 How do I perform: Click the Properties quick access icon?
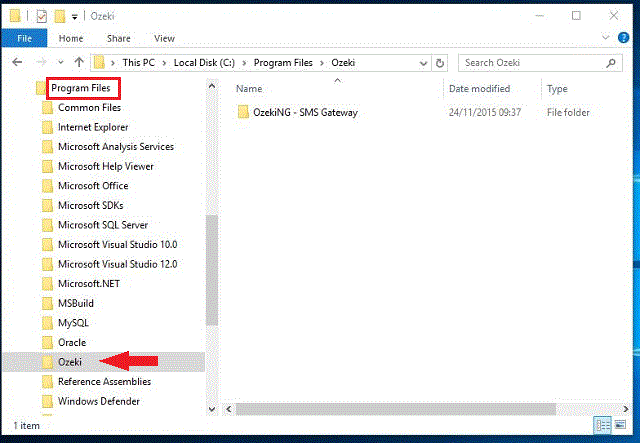(x=41, y=16)
